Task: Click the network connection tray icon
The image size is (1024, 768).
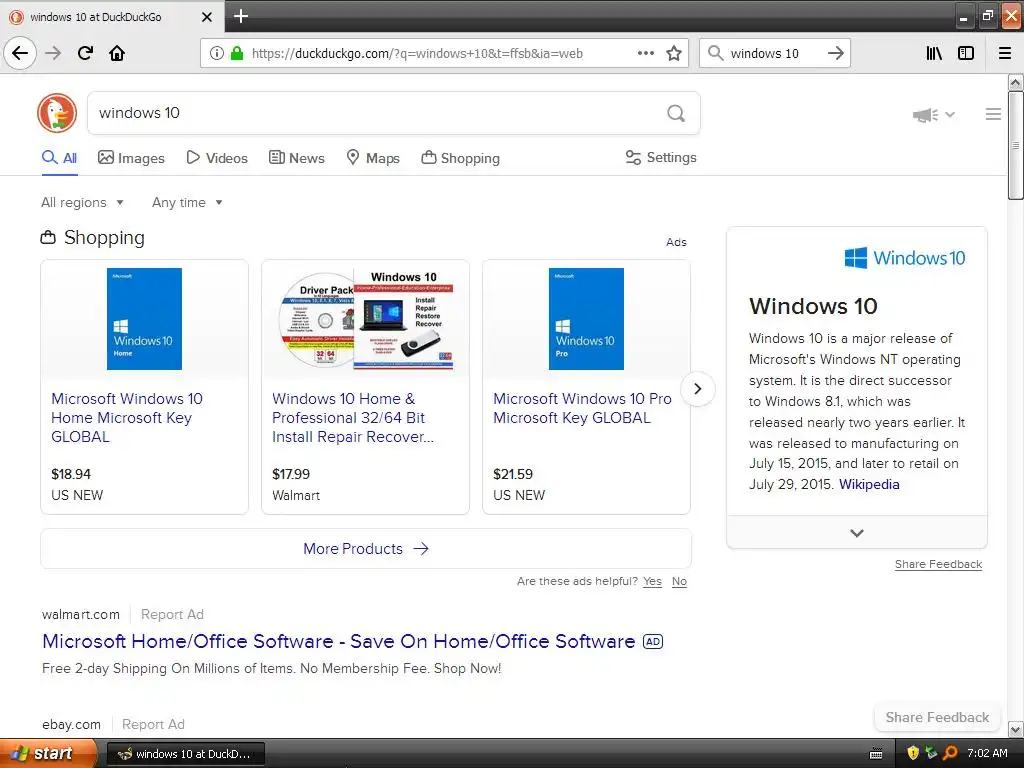Action: coord(931,754)
